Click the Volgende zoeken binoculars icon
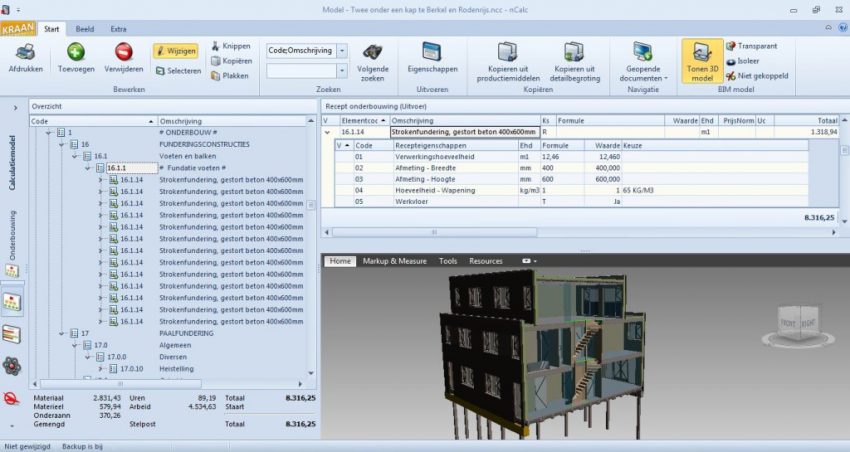This screenshot has width=850, height=452. 372,53
